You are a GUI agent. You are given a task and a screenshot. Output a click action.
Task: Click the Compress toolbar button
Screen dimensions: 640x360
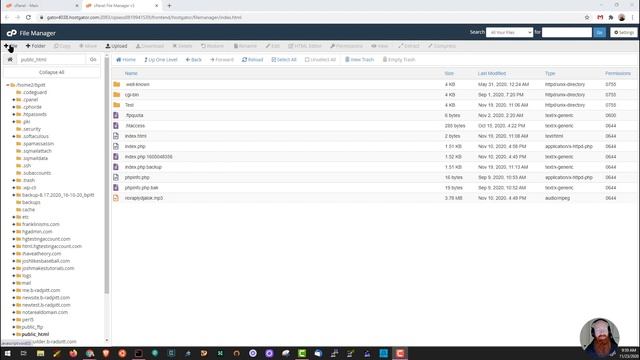pos(442,46)
